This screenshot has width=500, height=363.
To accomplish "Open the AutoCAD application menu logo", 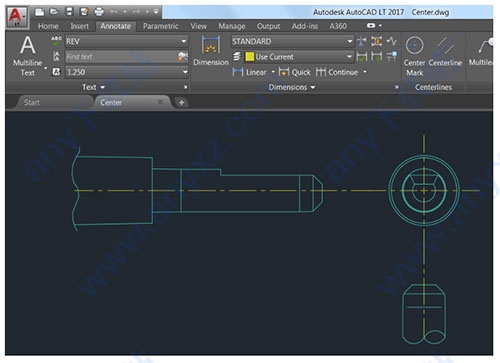I will pyautogui.click(x=16, y=17).
